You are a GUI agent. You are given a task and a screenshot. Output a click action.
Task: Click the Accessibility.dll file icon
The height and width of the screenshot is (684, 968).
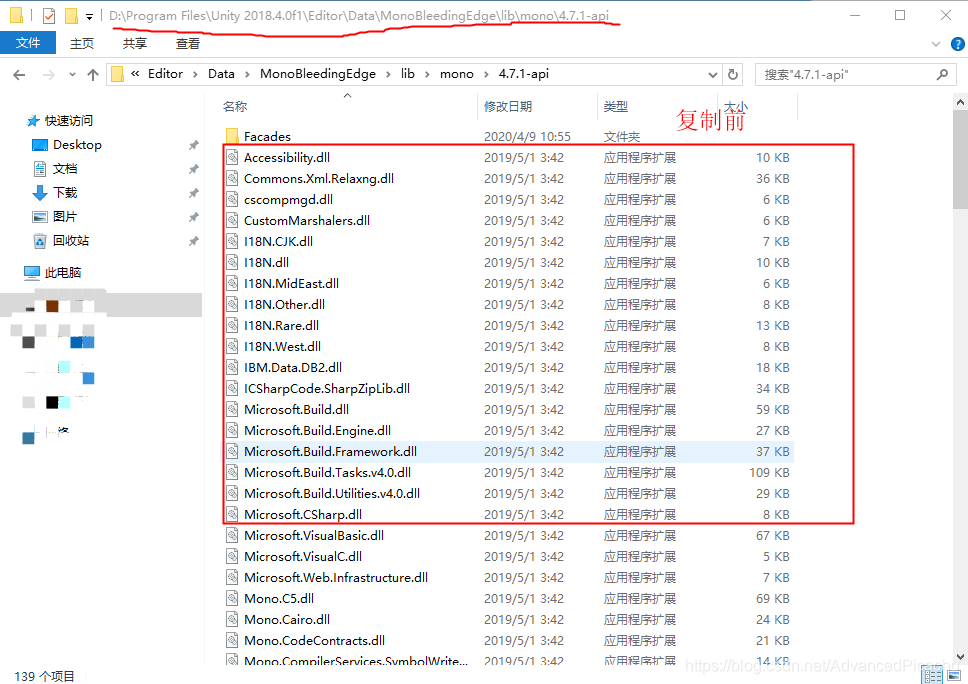pyautogui.click(x=232, y=157)
